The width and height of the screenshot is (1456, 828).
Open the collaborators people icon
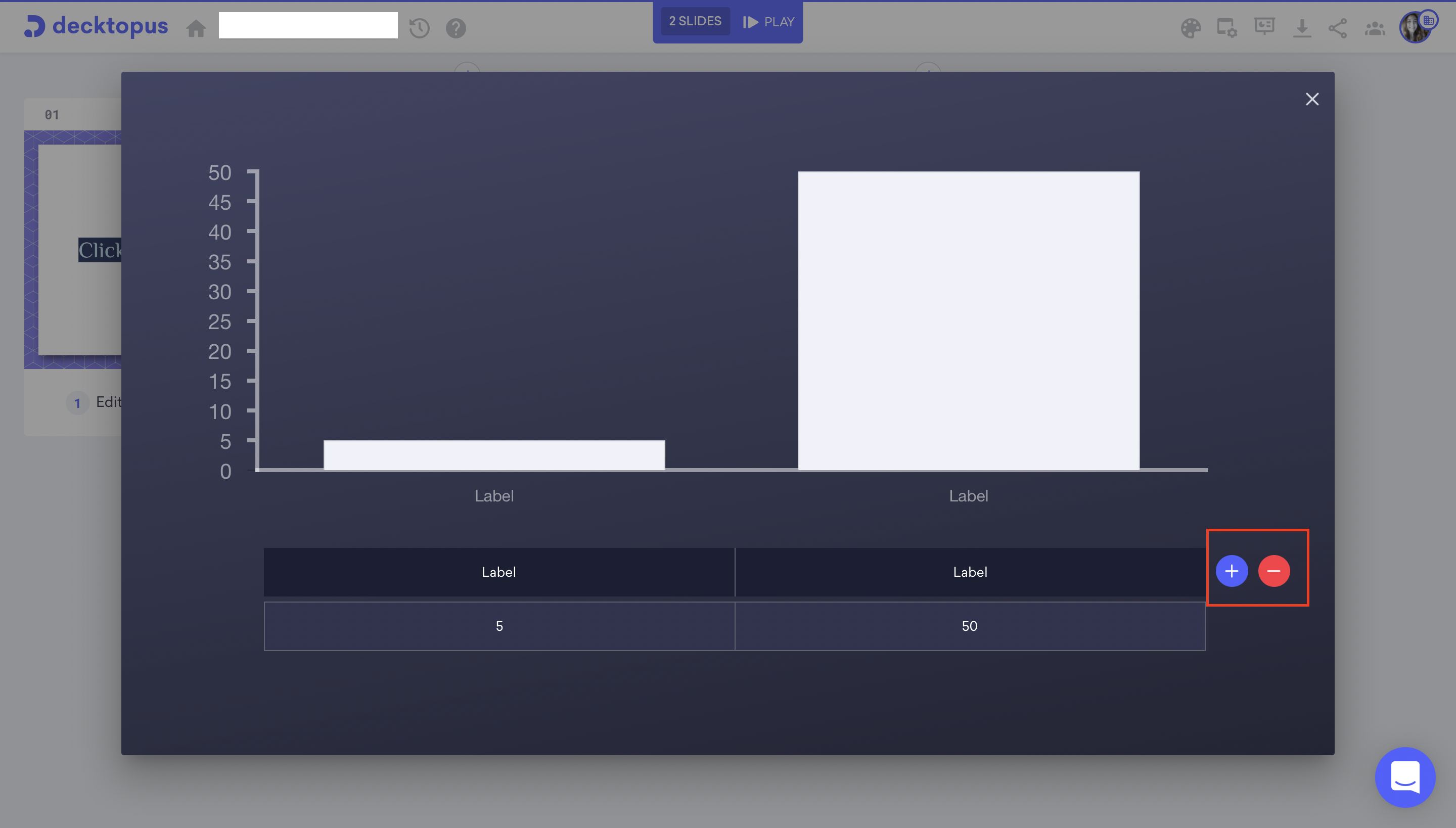click(x=1375, y=28)
